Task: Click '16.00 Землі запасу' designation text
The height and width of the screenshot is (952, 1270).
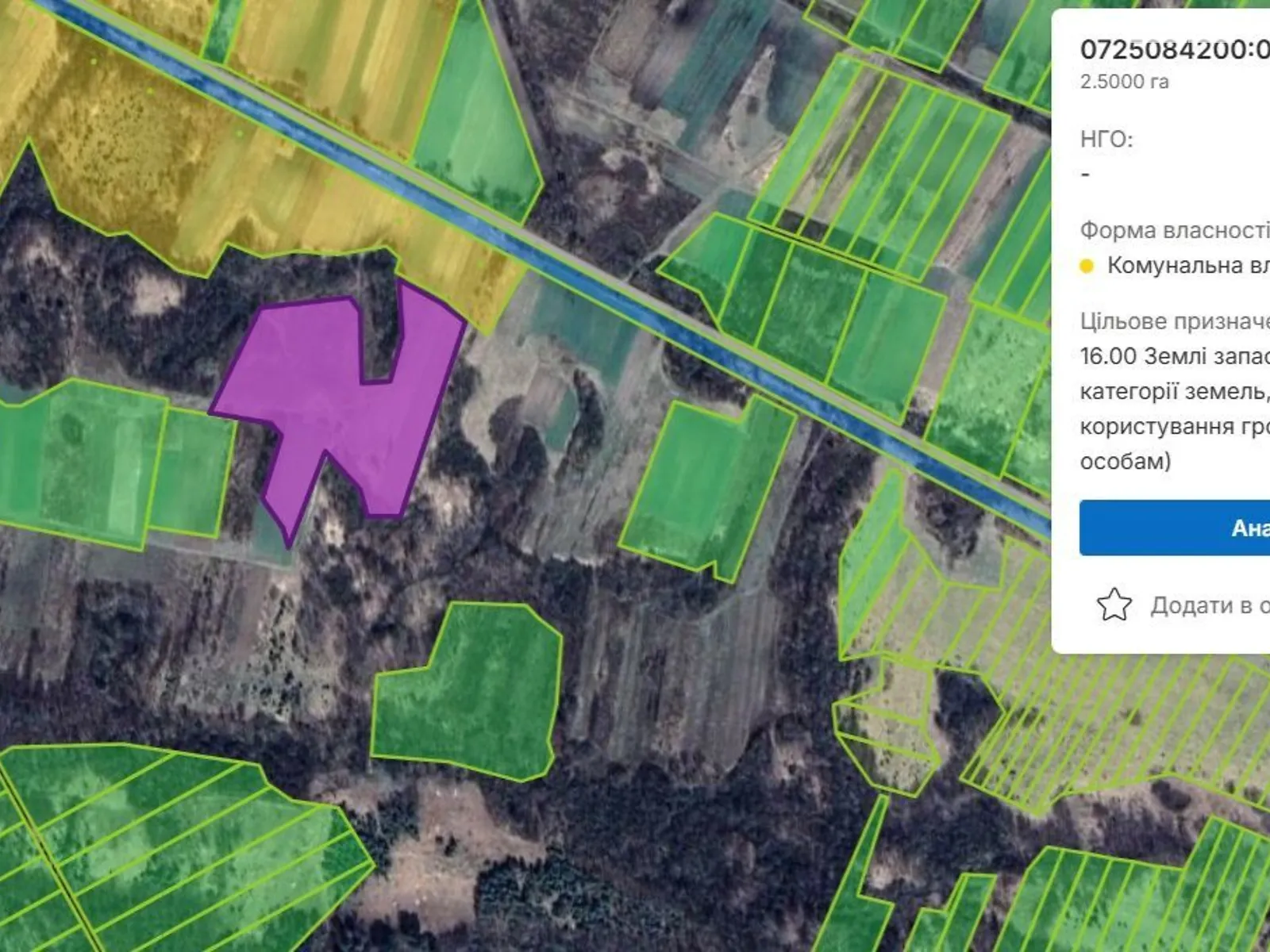Action: click(x=1175, y=356)
